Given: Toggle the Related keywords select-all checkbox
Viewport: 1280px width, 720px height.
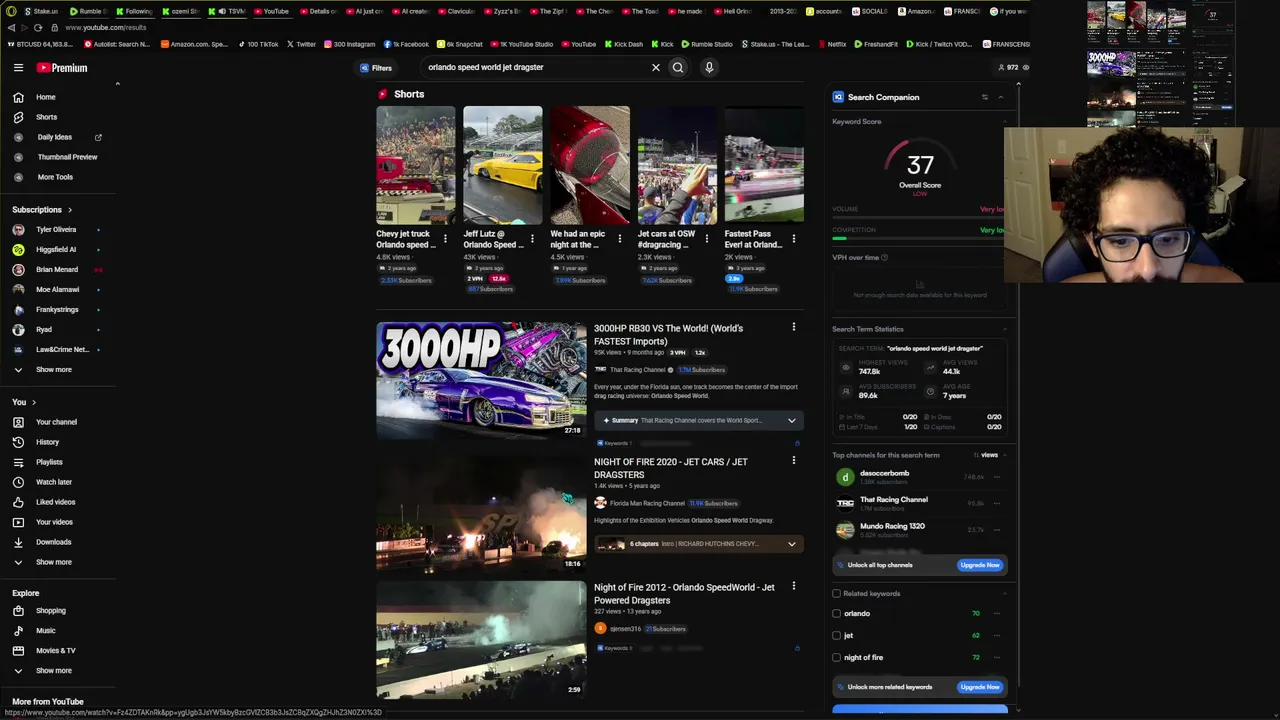Looking at the screenshot, I should tap(836, 594).
